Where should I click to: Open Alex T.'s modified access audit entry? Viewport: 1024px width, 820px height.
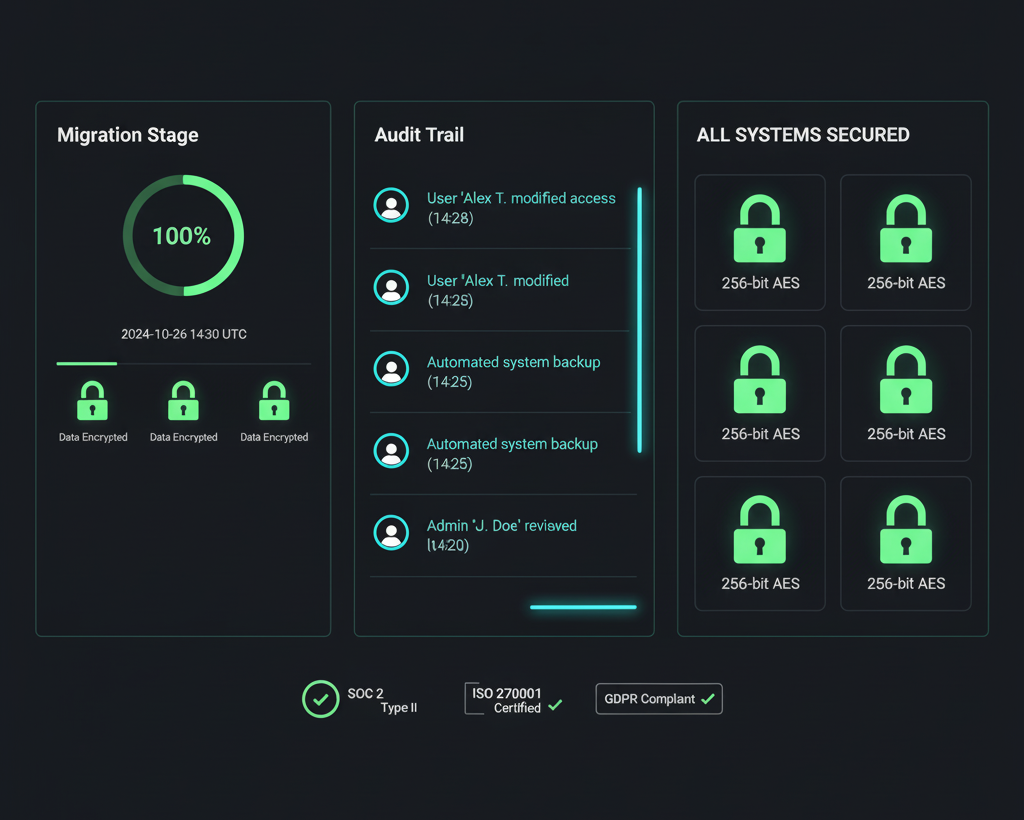pyautogui.click(x=520, y=208)
